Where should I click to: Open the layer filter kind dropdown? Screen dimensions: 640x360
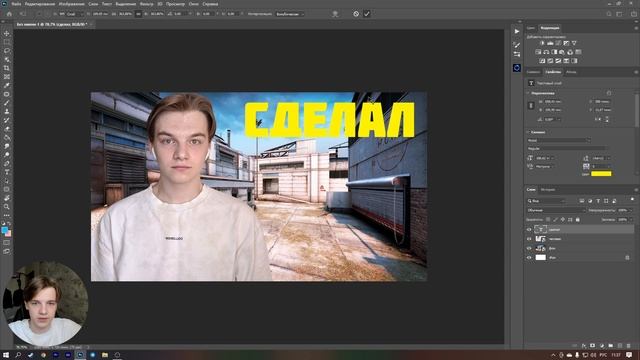[x=546, y=201]
